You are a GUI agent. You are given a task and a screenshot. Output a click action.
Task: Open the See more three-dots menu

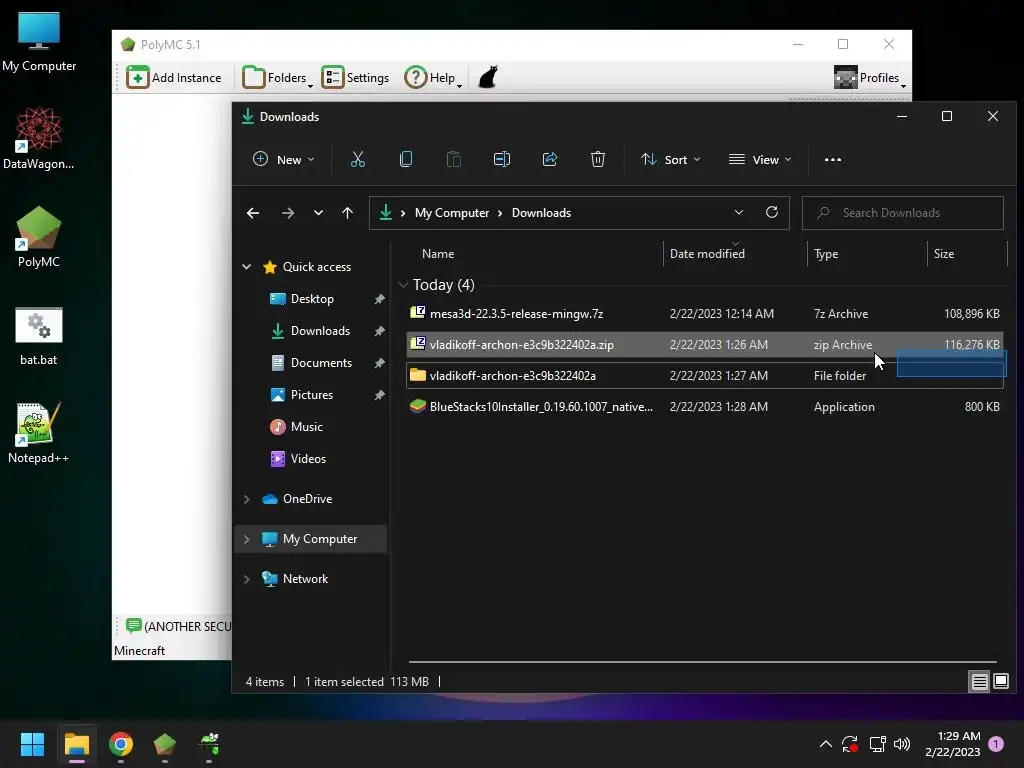(x=833, y=159)
